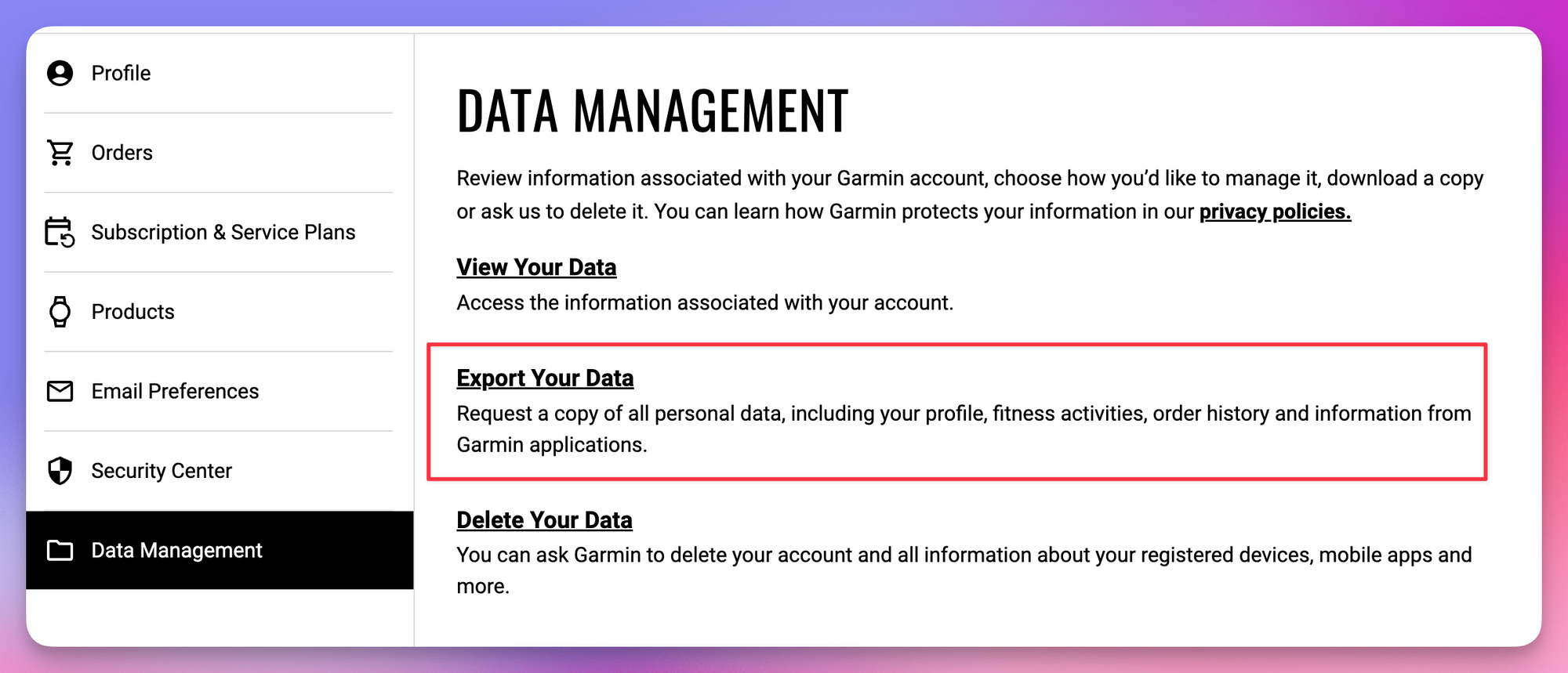
Task: Click the Orders shopping cart icon
Action: click(x=60, y=153)
